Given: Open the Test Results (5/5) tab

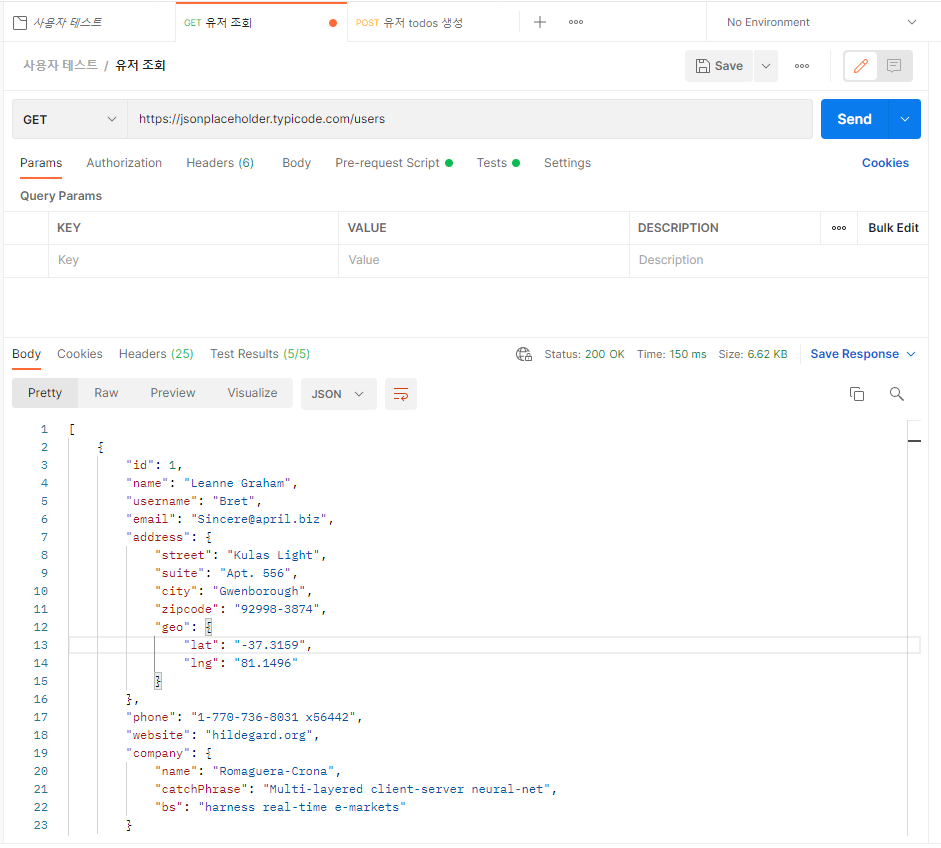Looking at the screenshot, I should 260,354.
